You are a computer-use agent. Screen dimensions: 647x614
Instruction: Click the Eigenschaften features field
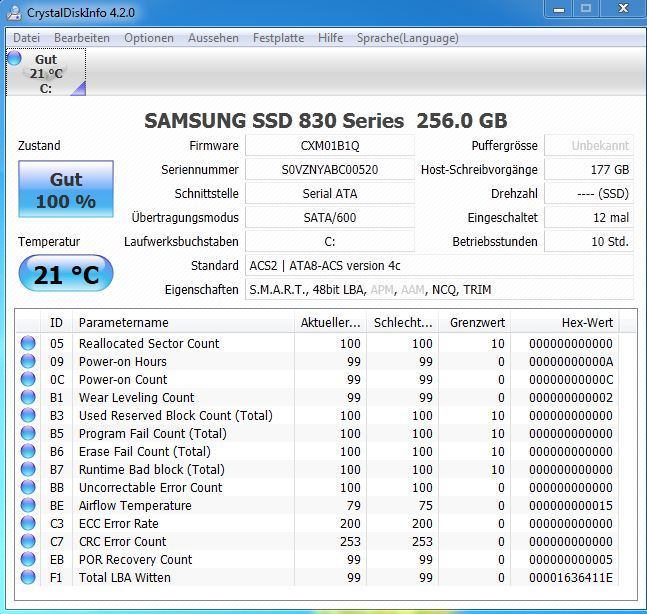[439, 289]
